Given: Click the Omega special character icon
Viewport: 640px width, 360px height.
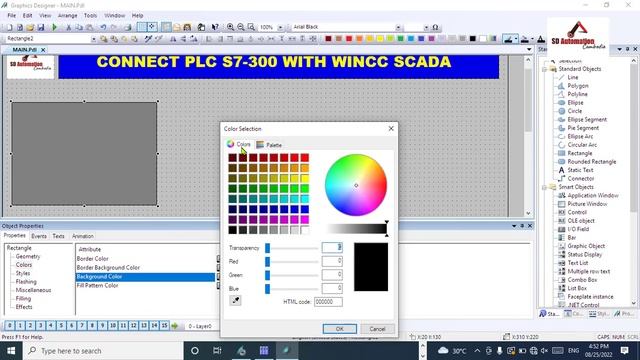Looking at the screenshot, I should [436, 27].
